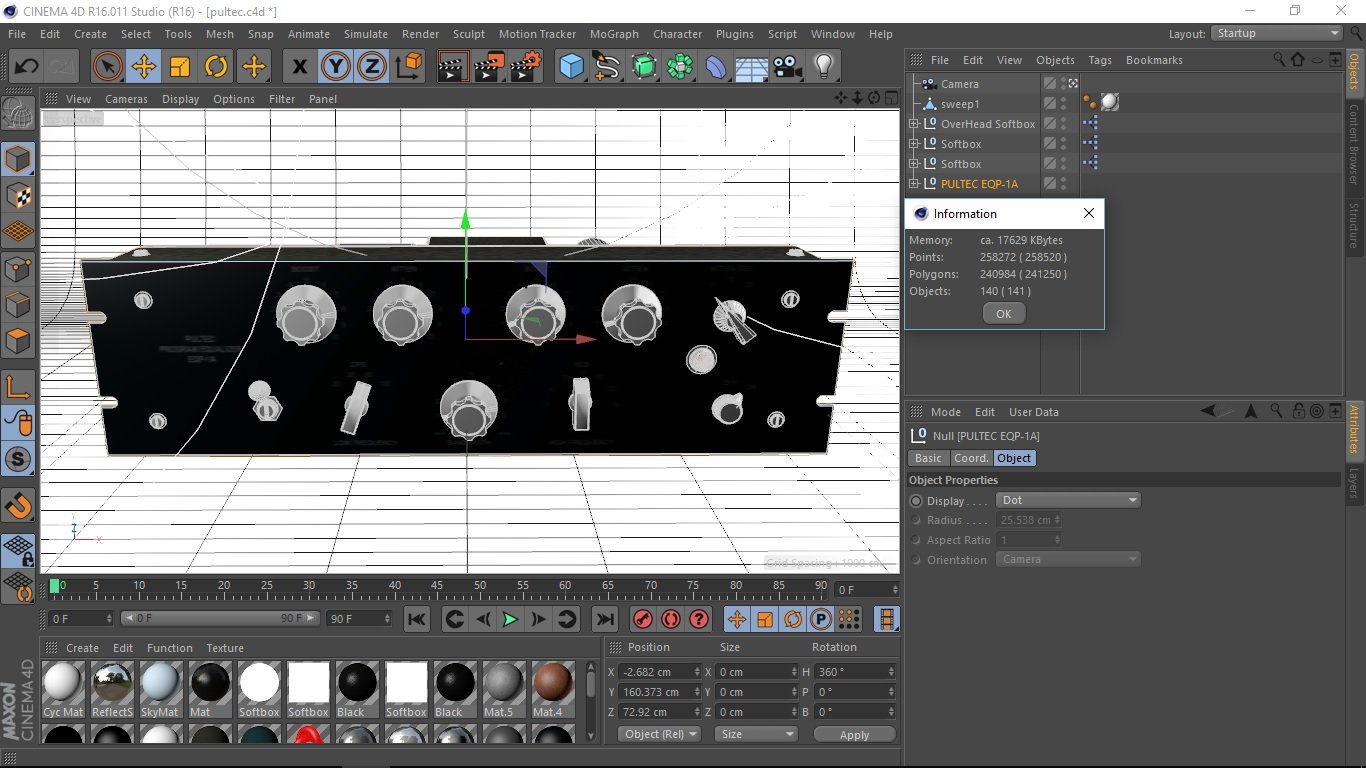Image resolution: width=1366 pixels, height=768 pixels.
Task: Open the MoGraph menu
Action: click(x=614, y=34)
